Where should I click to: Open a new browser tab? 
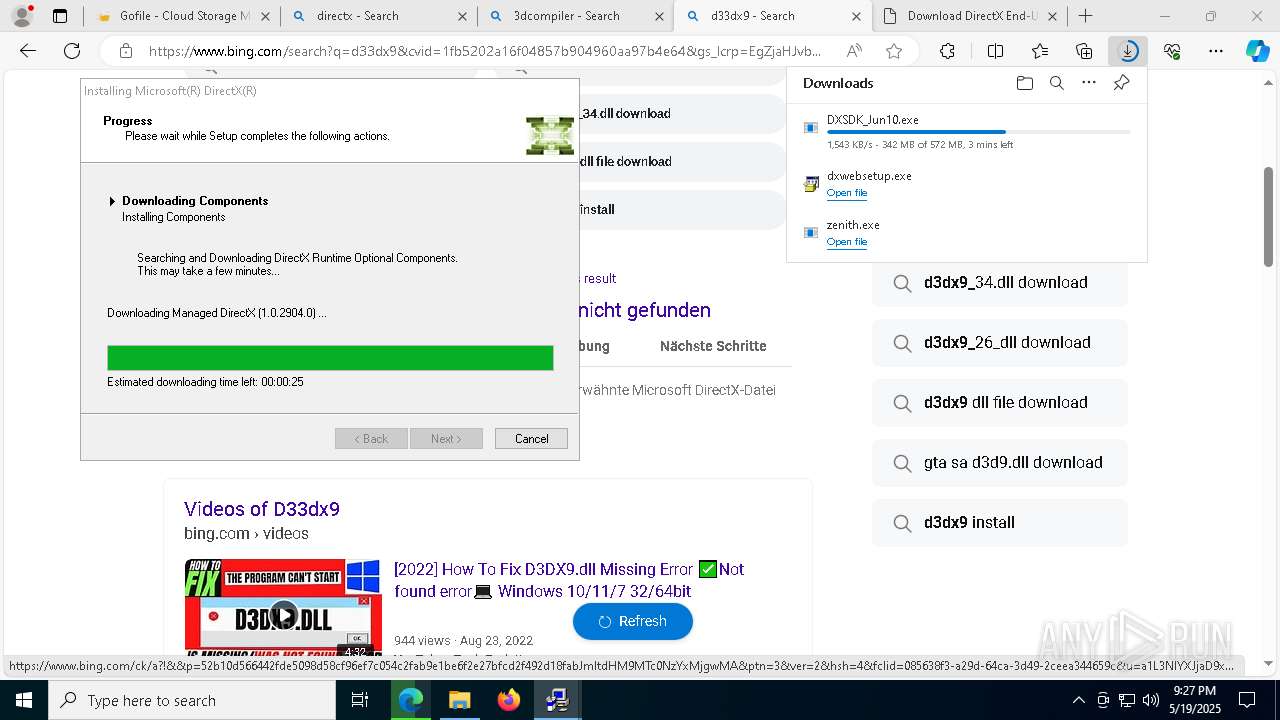tap(1086, 16)
